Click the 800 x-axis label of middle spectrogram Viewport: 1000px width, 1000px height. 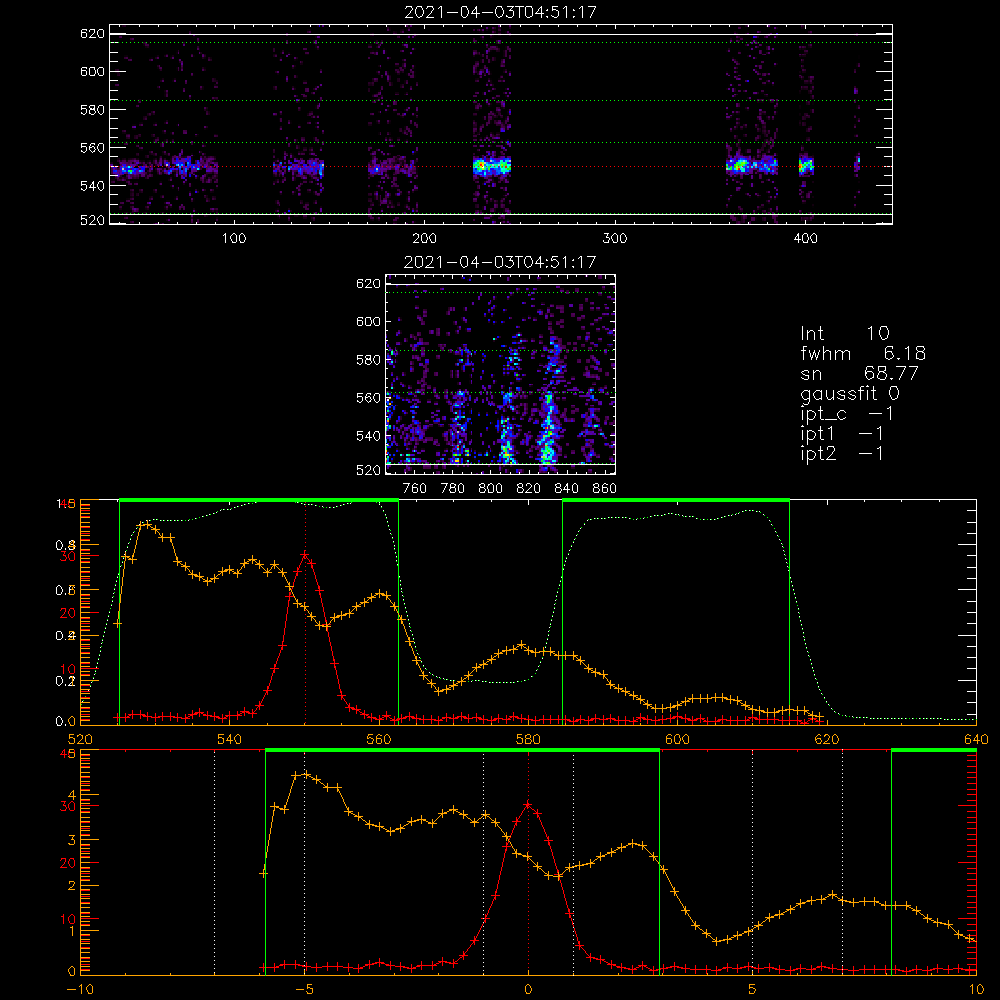490,489
